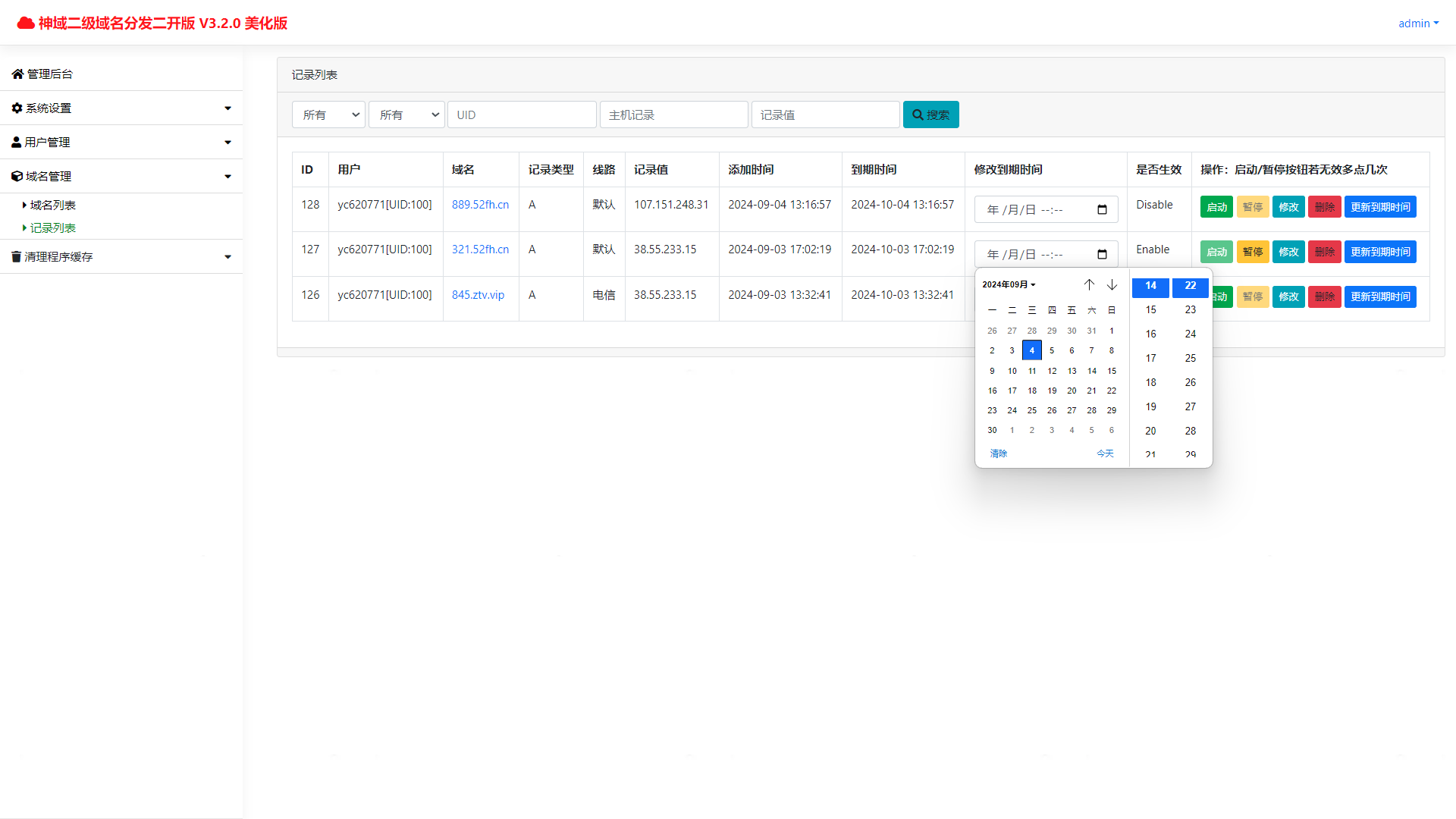Viewport: 1456px width, 819px height.
Task: Click the search magnifier button
Action: coord(930,115)
